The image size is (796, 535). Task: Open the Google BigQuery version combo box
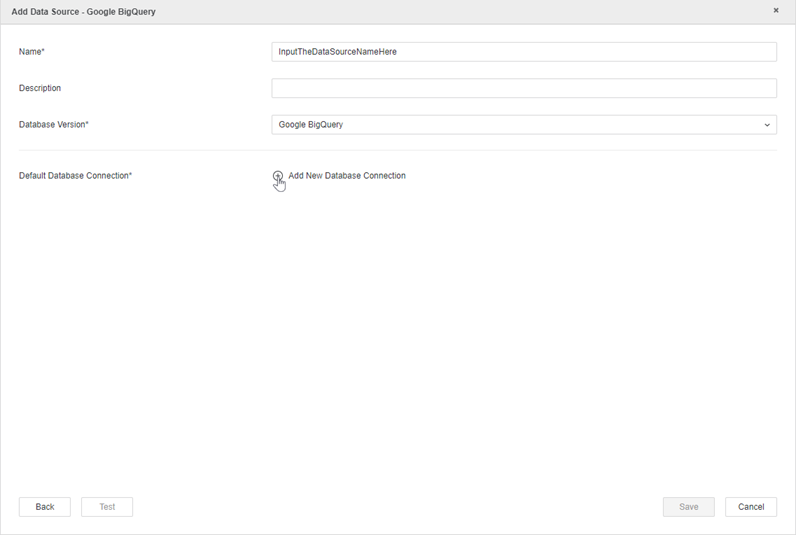pos(510,125)
